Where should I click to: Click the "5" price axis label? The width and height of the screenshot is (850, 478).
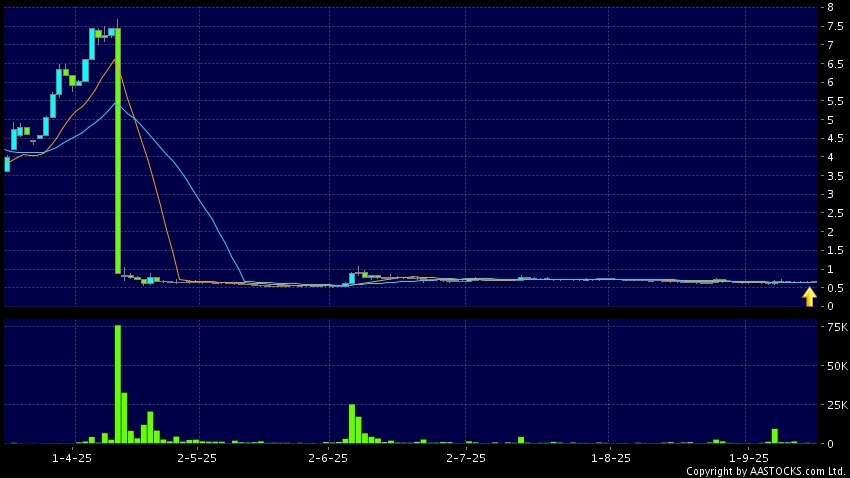(830, 120)
